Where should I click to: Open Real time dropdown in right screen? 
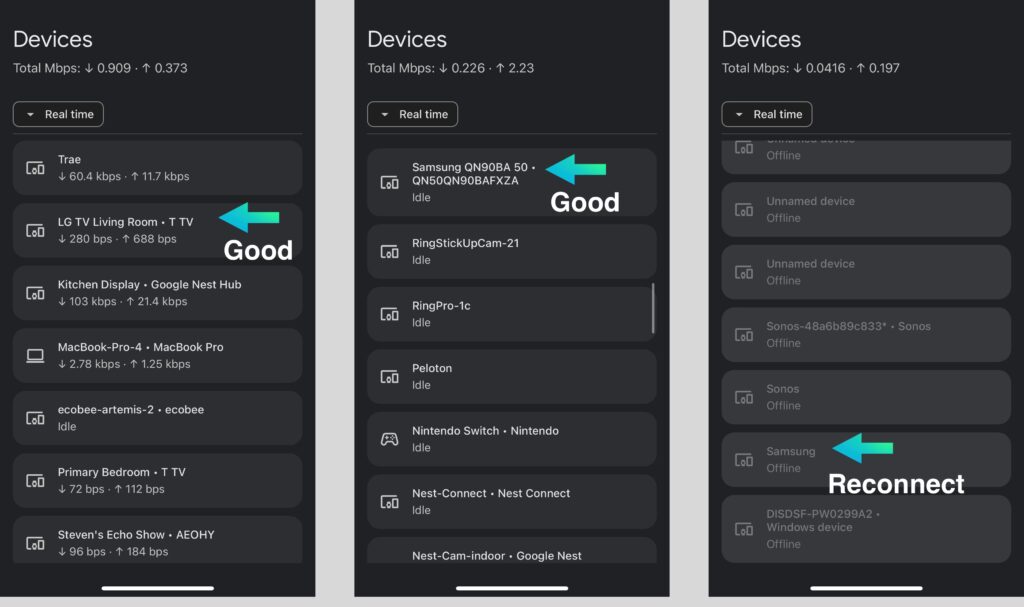[767, 114]
